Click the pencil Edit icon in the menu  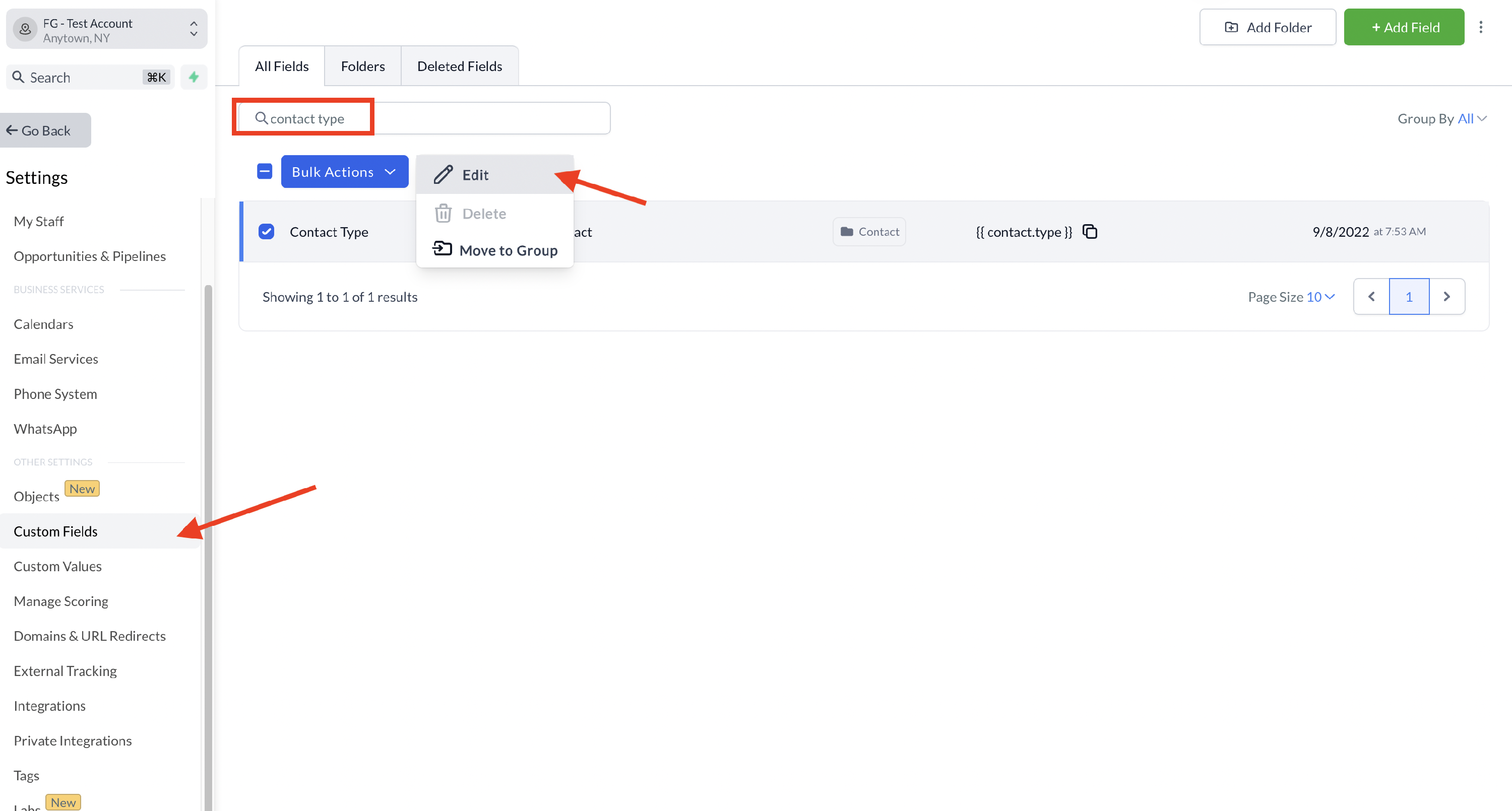pos(443,174)
